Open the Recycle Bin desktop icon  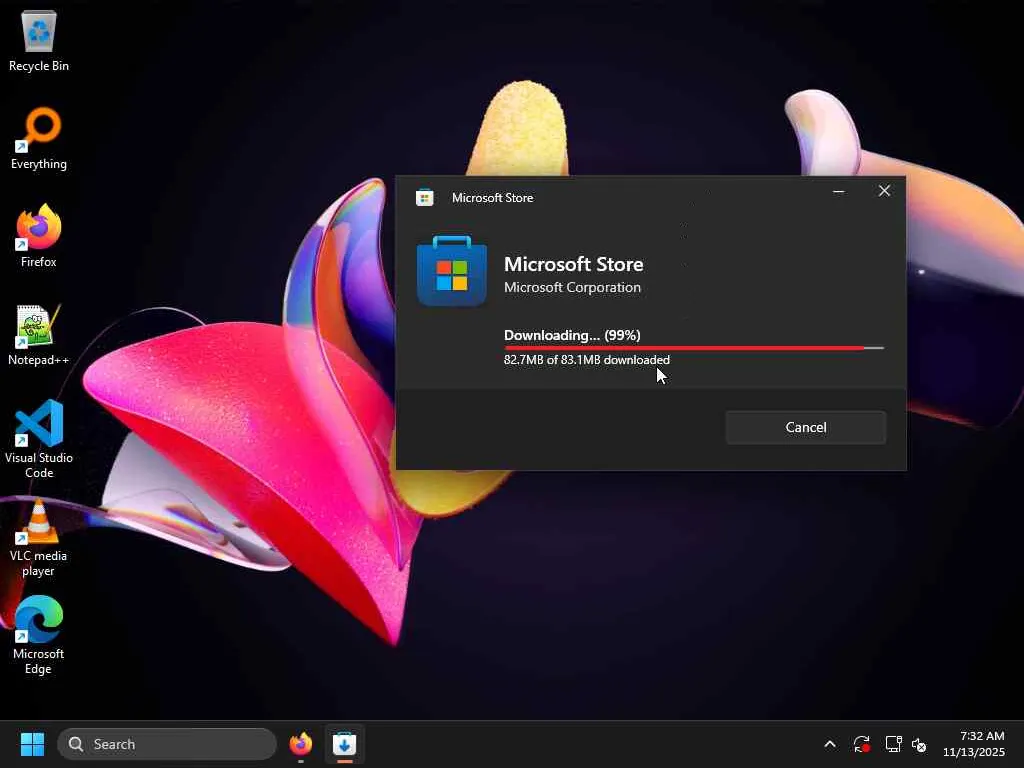[x=39, y=41]
